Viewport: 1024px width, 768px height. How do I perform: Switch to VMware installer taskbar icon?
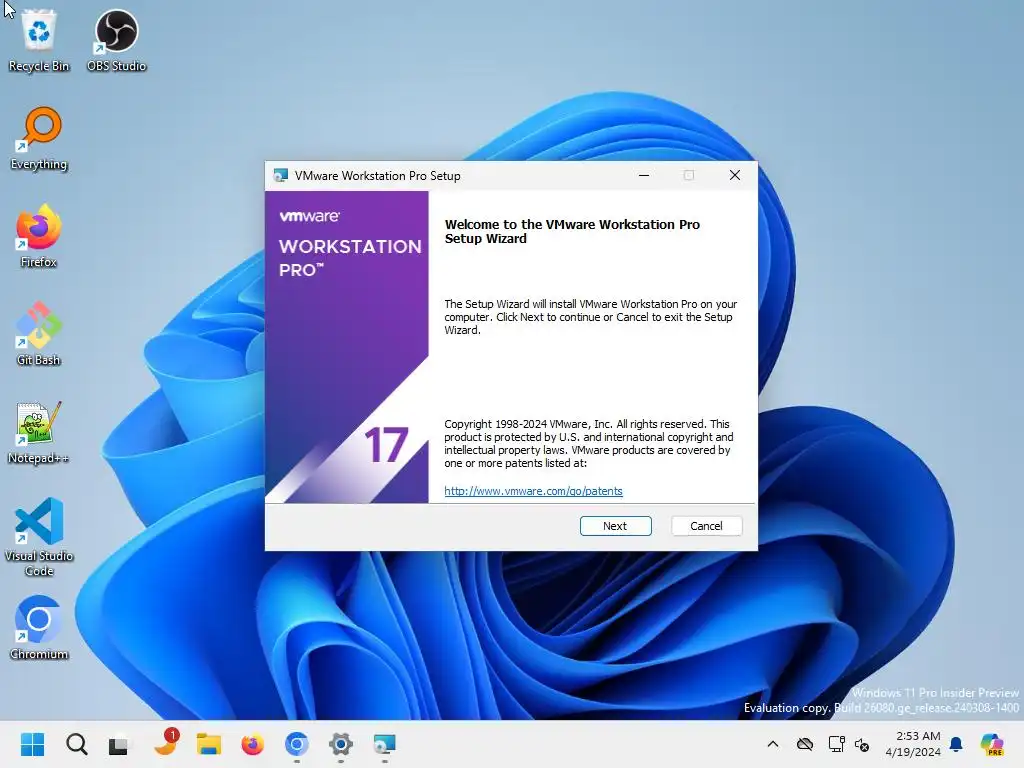385,744
